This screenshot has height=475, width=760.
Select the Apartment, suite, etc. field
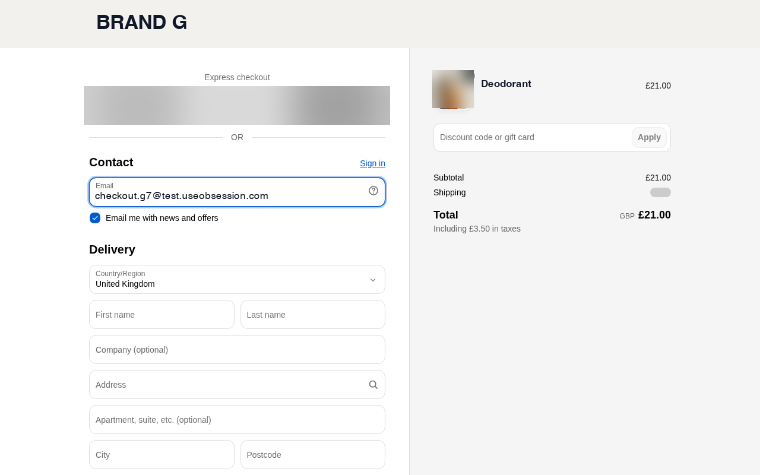(x=237, y=420)
